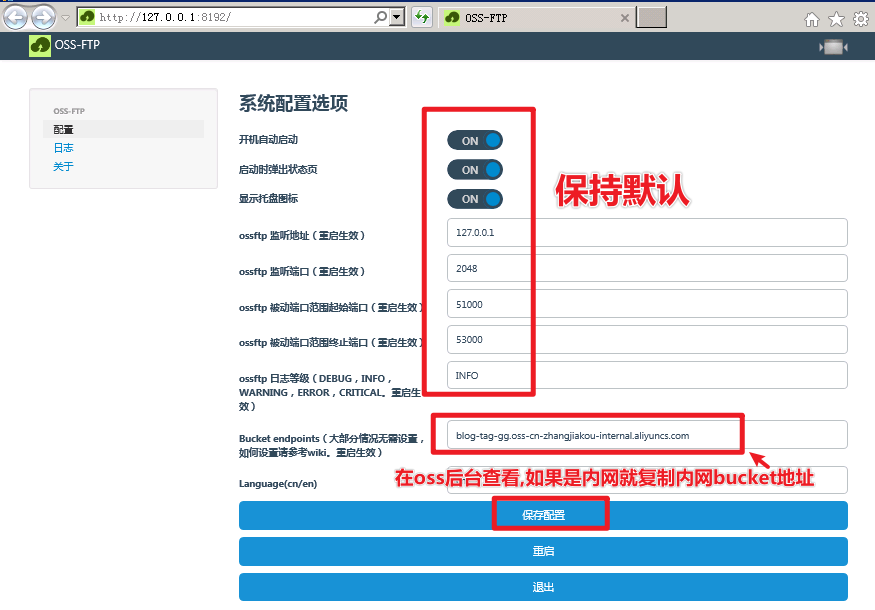Open browser settings gear icon
875x610 pixels.
click(x=860, y=19)
